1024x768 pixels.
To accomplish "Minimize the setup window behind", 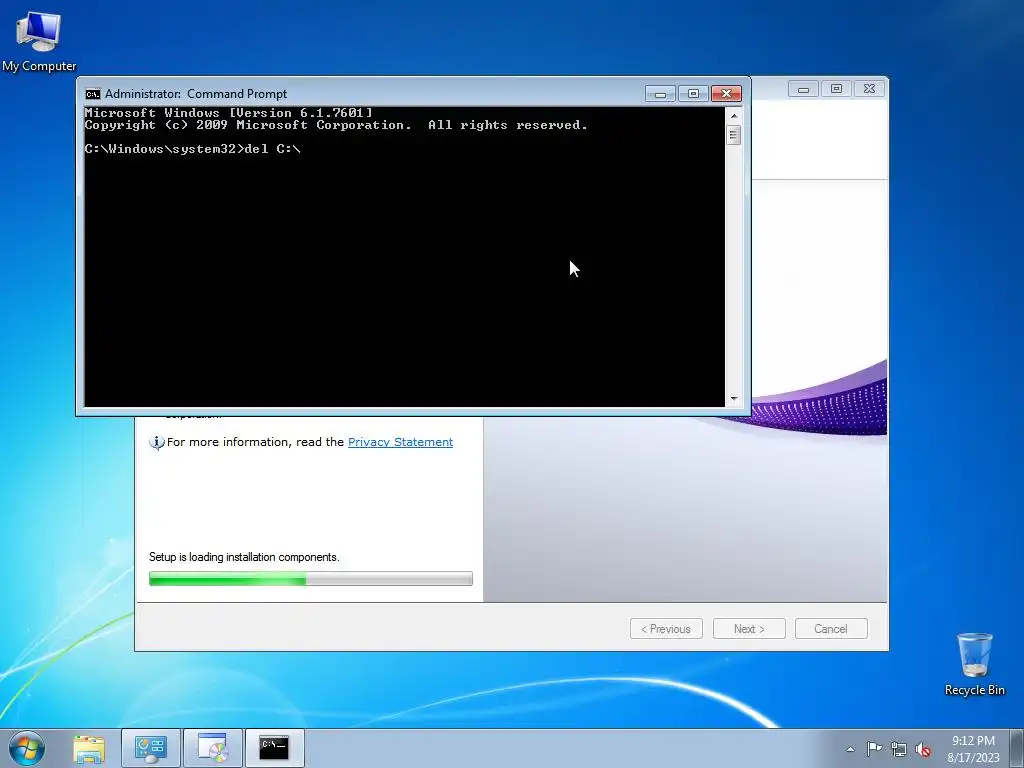I will coord(804,89).
